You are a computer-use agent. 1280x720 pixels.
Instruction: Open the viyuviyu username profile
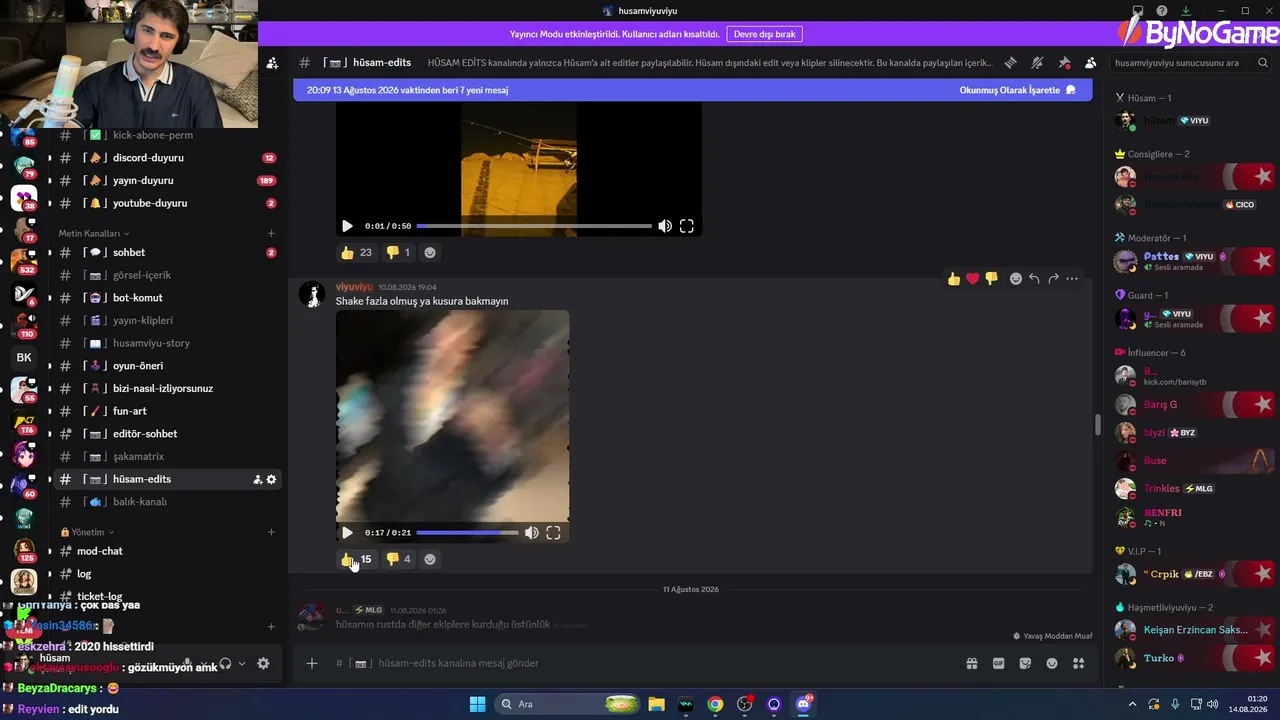click(x=354, y=287)
